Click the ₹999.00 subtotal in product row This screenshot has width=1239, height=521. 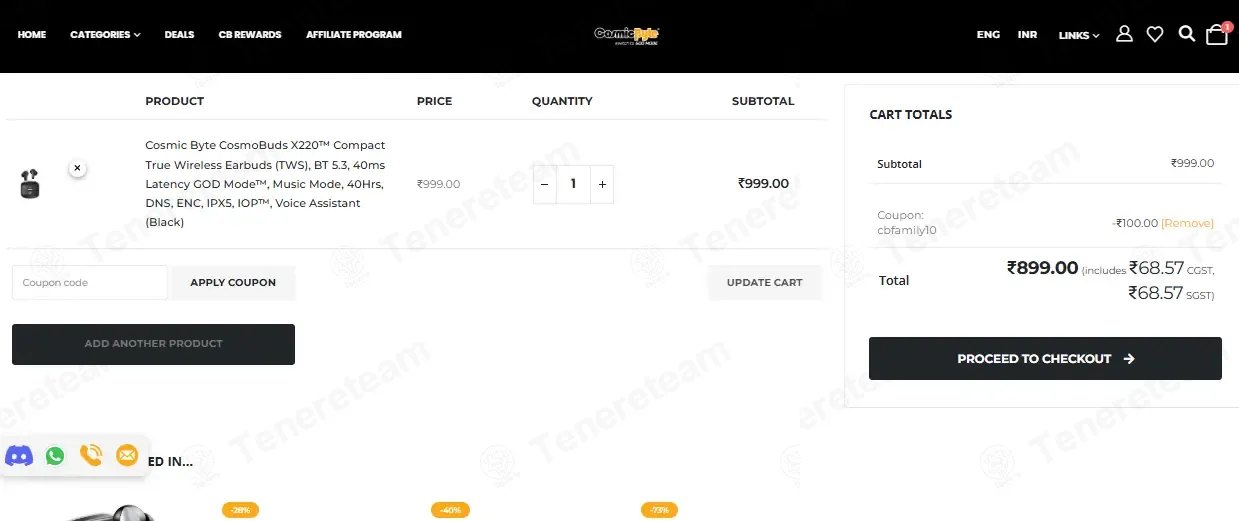point(763,184)
